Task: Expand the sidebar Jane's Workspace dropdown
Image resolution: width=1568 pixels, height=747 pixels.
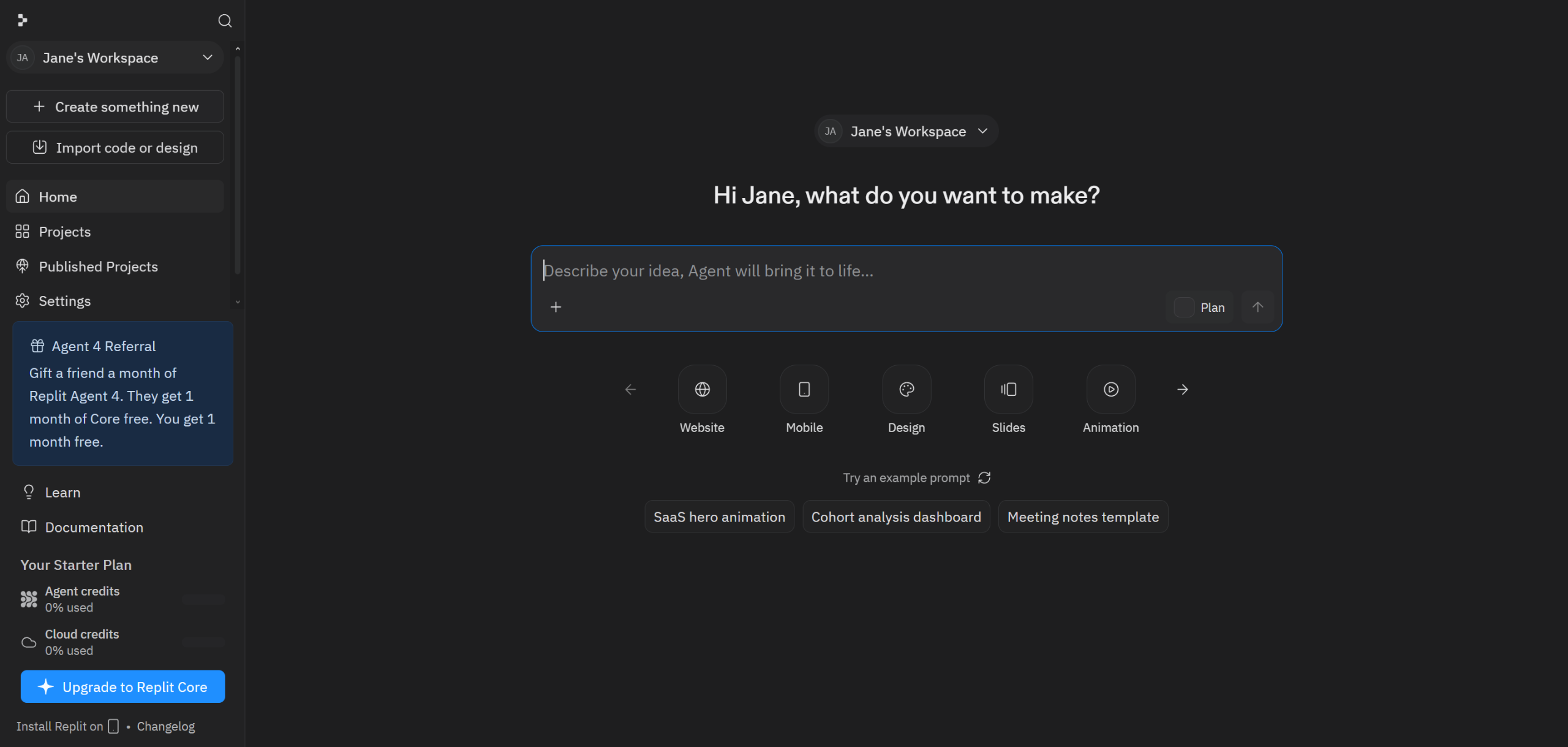Action: point(115,58)
